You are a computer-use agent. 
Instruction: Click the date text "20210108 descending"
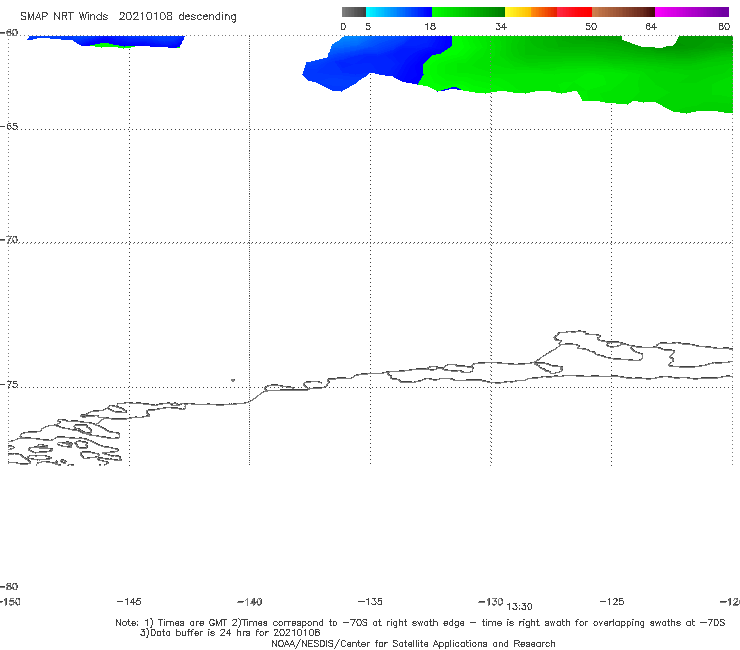pyautogui.click(x=177, y=17)
